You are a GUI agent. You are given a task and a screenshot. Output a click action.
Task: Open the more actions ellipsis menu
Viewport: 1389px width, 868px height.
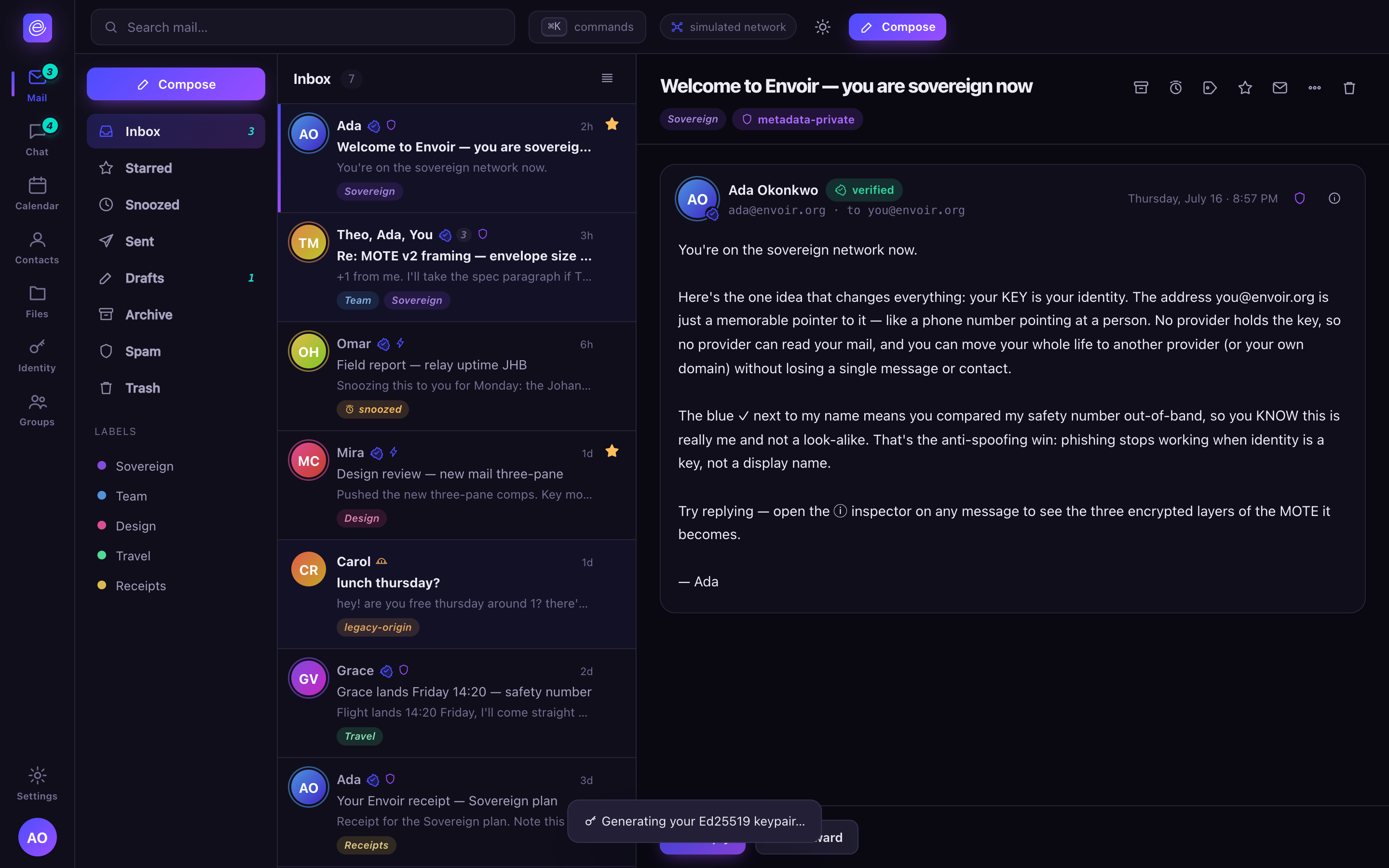pyautogui.click(x=1314, y=88)
